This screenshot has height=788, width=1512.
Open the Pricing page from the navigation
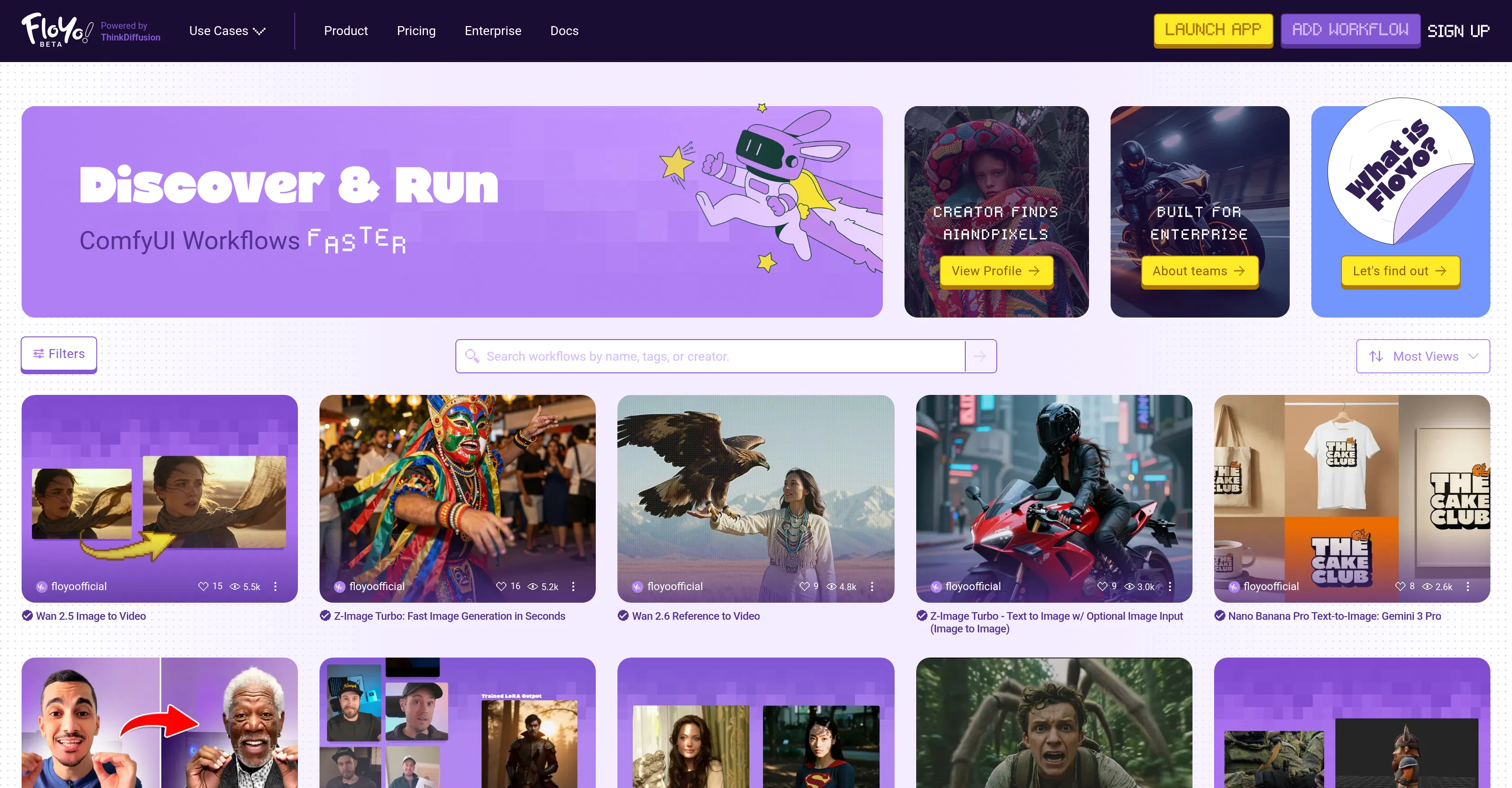[x=416, y=31]
